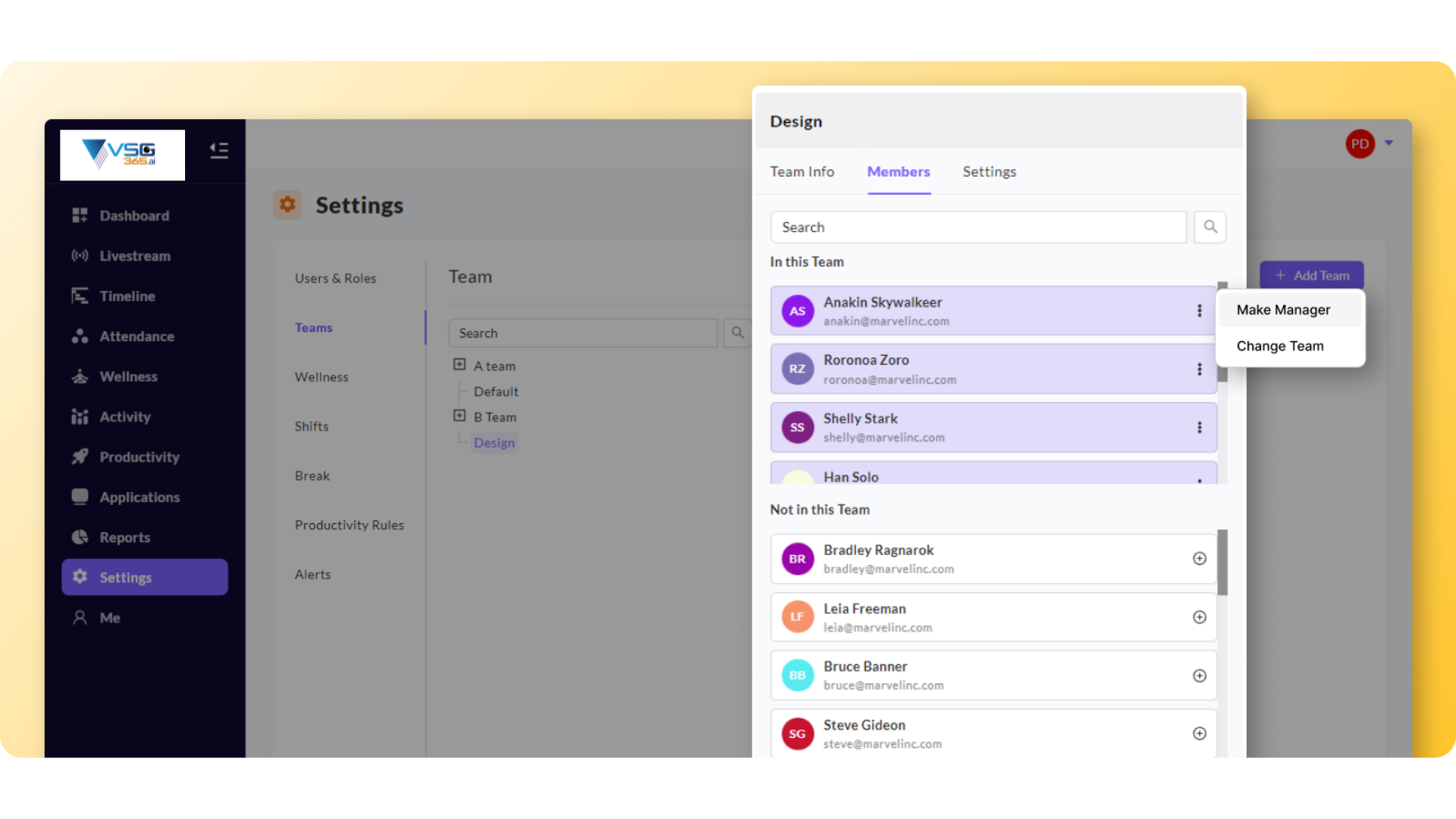Open Shelly Stark's three-dot options
This screenshot has width=1456, height=819.
[1199, 427]
